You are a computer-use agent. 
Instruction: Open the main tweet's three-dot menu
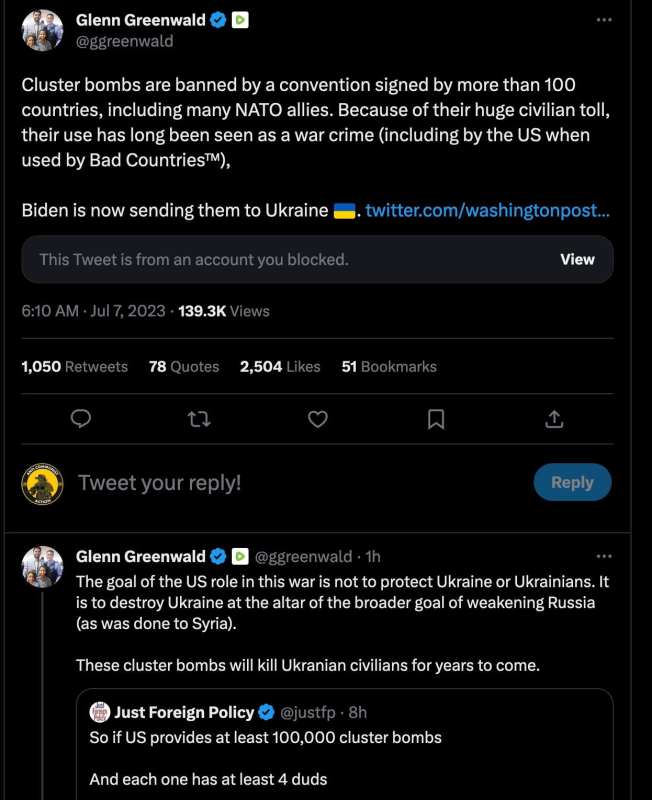(603, 20)
